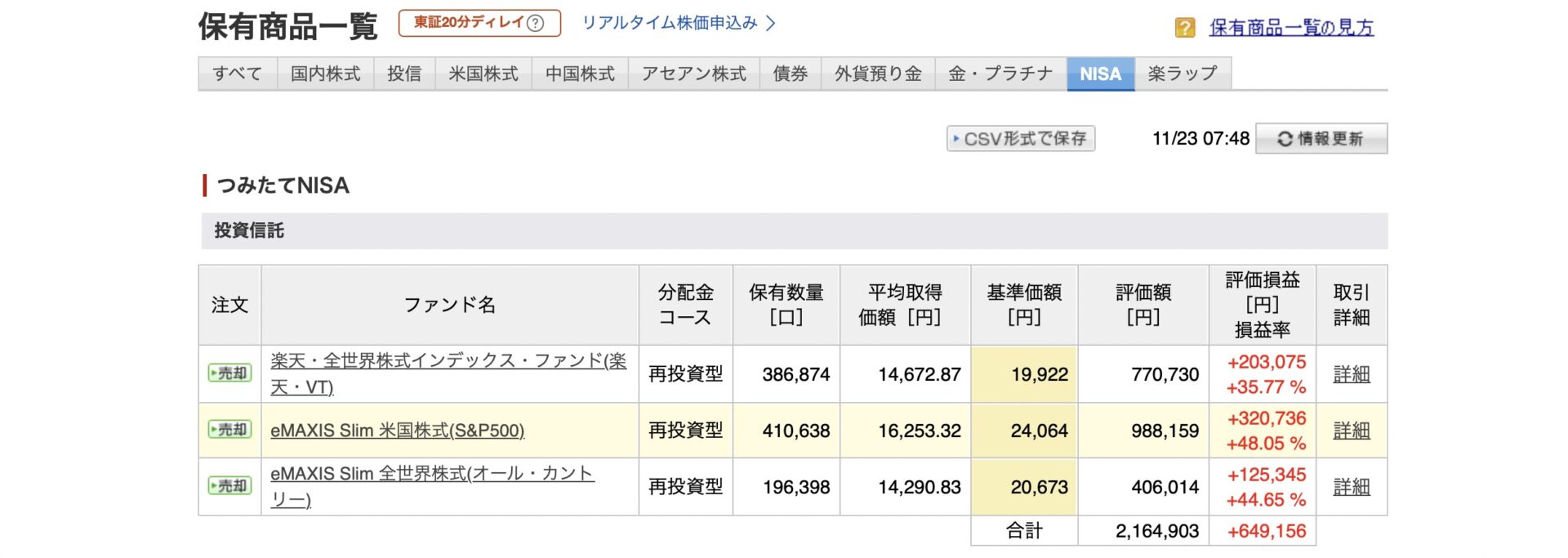1568x558 pixels.
Task: Open リアルタイム株価申込み link
Action: pos(670,23)
